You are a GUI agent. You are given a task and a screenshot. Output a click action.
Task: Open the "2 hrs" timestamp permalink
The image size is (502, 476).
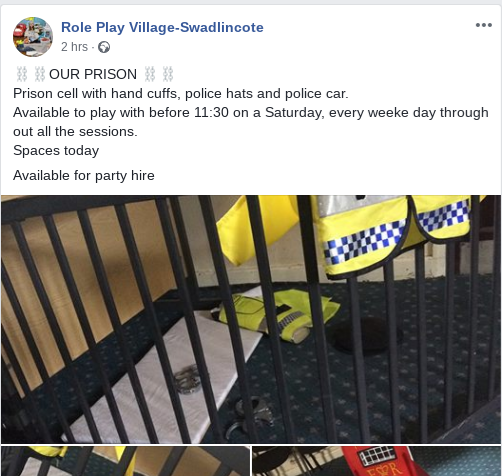click(x=74, y=47)
